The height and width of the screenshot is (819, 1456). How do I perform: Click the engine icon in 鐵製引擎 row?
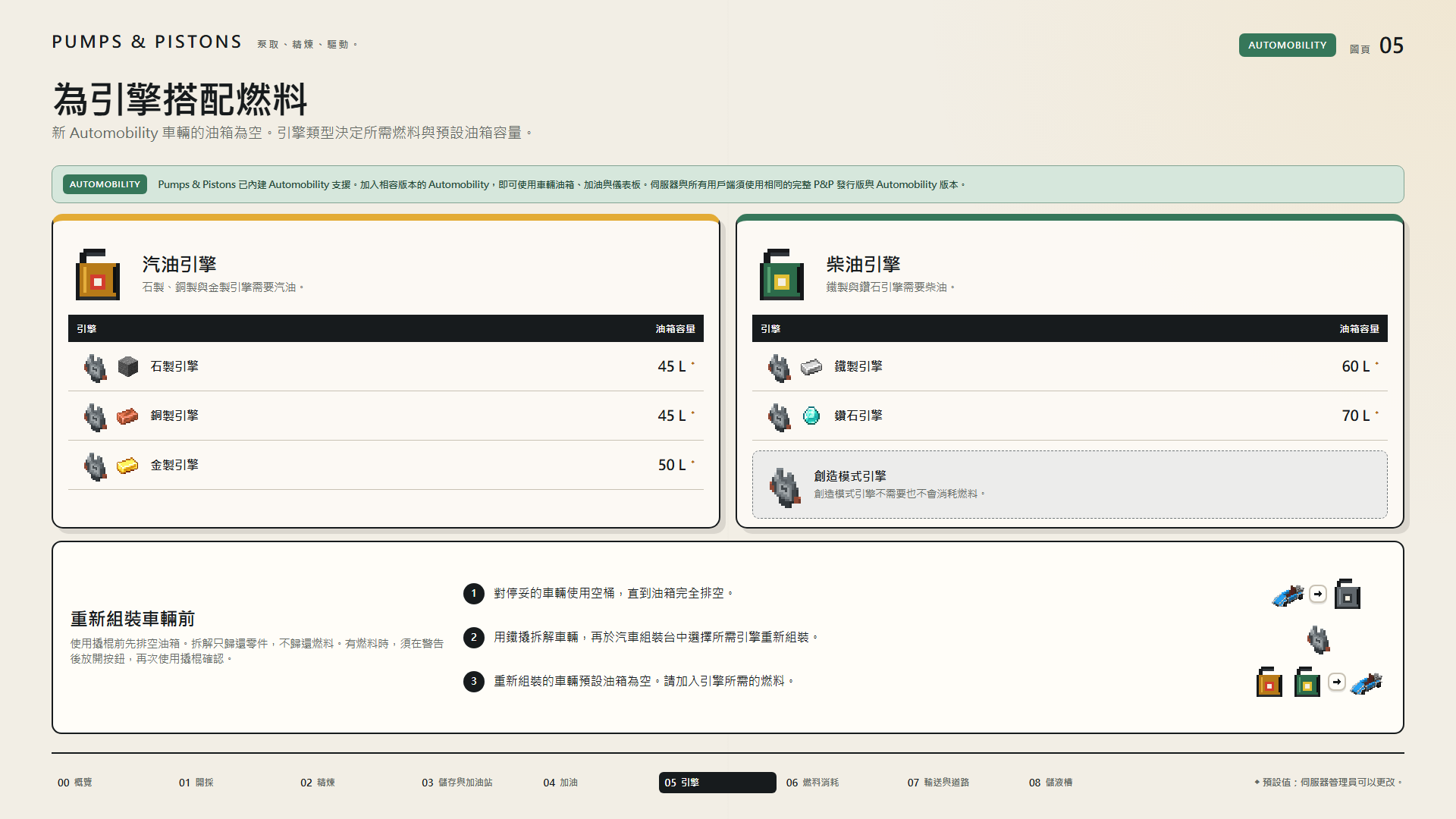click(x=780, y=368)
